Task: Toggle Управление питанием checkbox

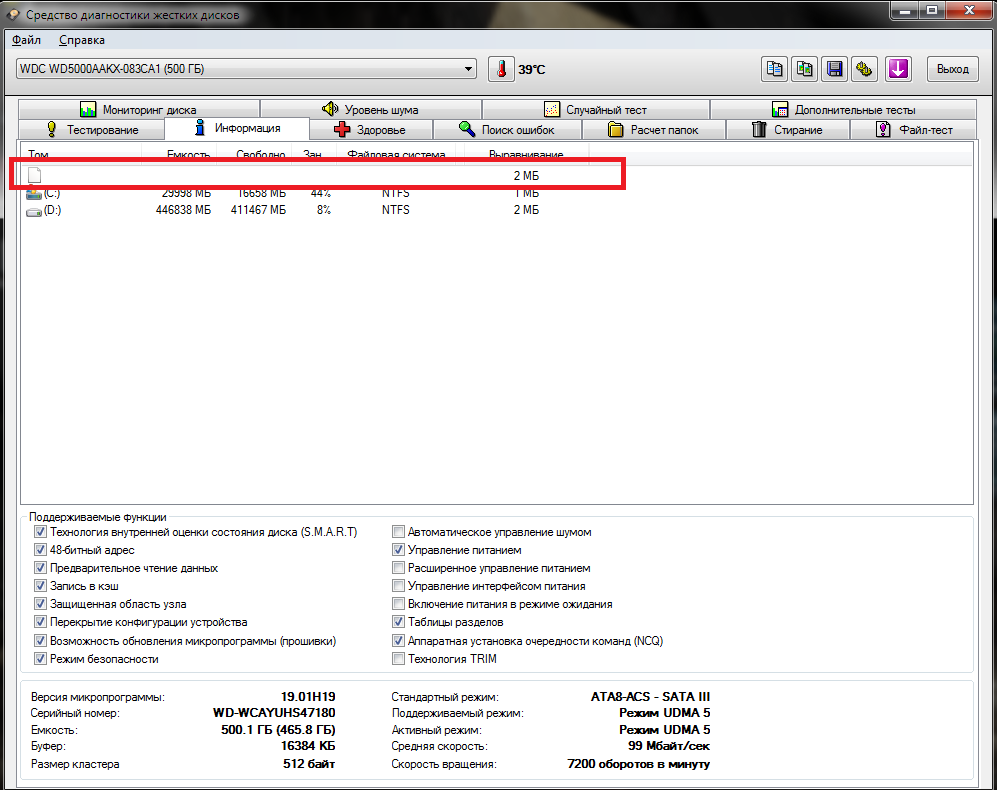Action: tap(398, 550)
